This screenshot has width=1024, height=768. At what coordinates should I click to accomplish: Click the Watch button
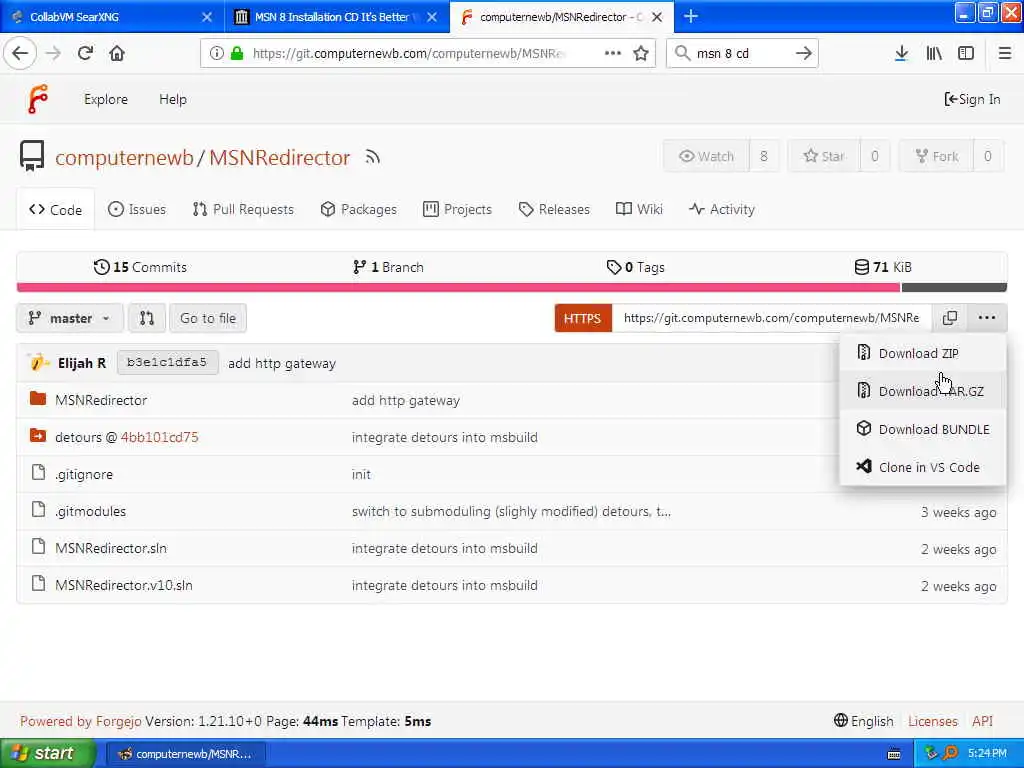coord(706,156)
